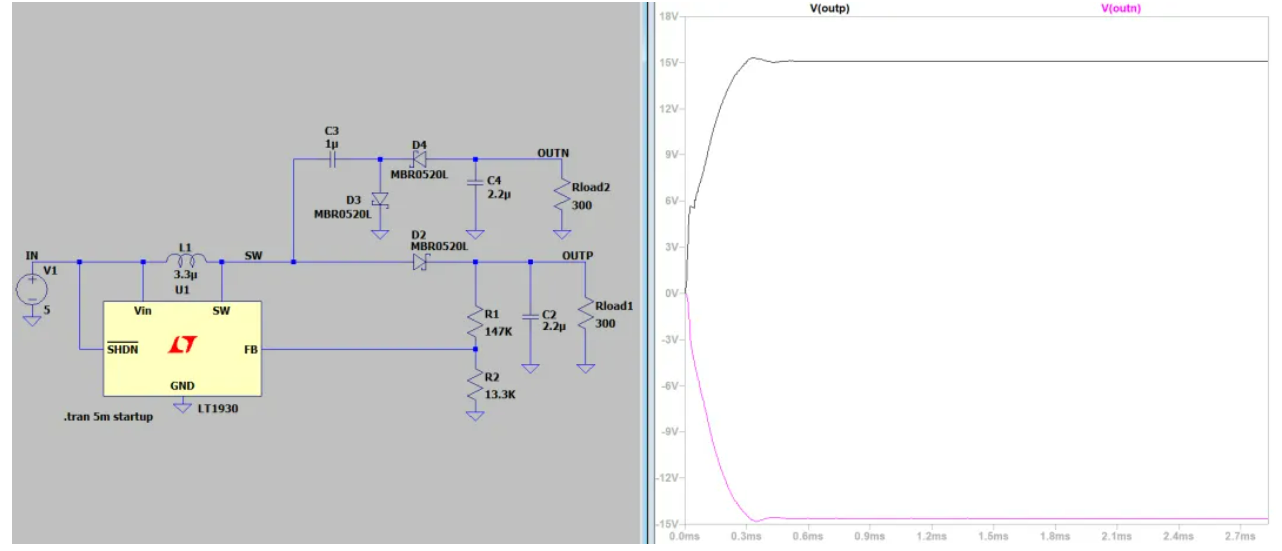Click the OUTN net label
Screen dimensions: 1282x551
[553, 152]
